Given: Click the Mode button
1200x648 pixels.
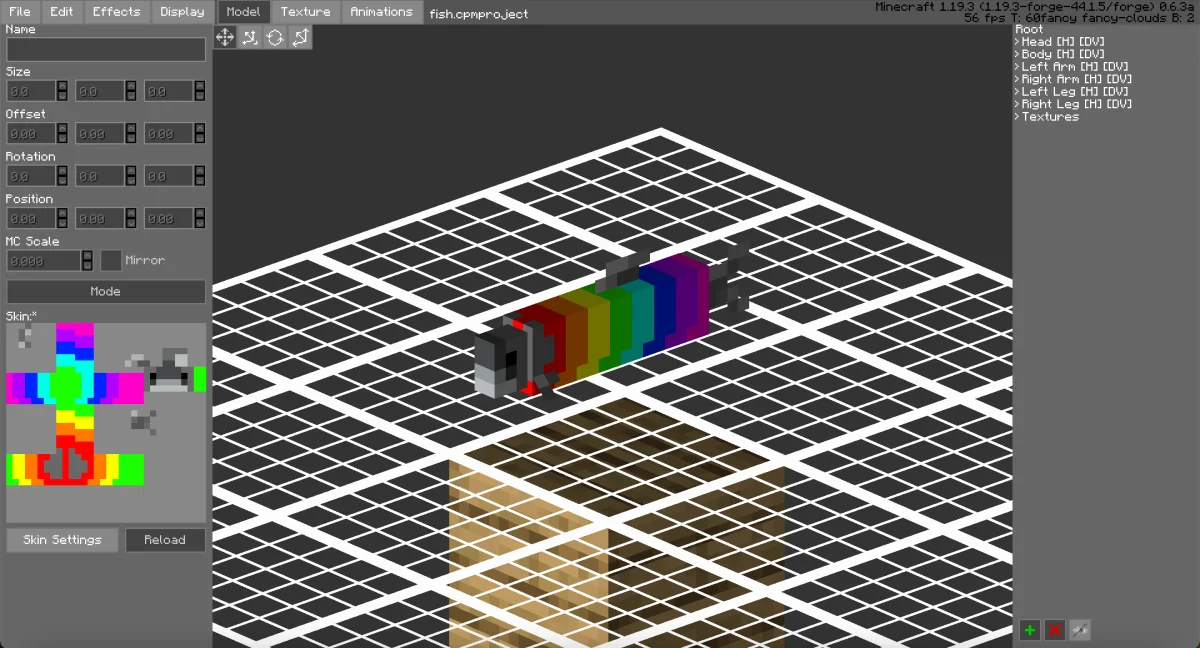Looking at the screenshot, I should pos(106,292).
